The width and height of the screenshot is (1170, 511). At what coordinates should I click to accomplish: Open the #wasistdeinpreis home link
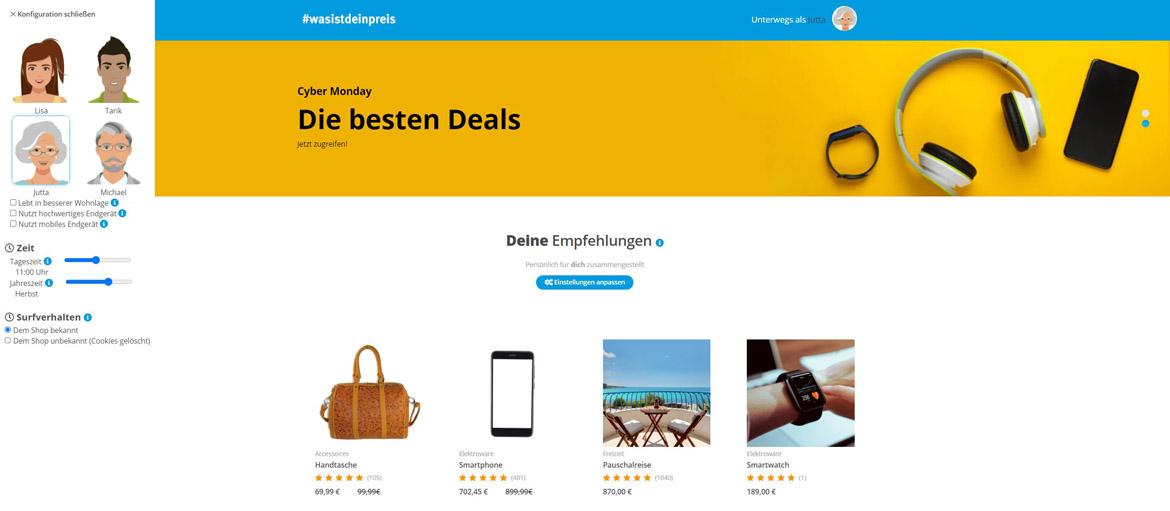pyautogui.click(x=349, y=19)
